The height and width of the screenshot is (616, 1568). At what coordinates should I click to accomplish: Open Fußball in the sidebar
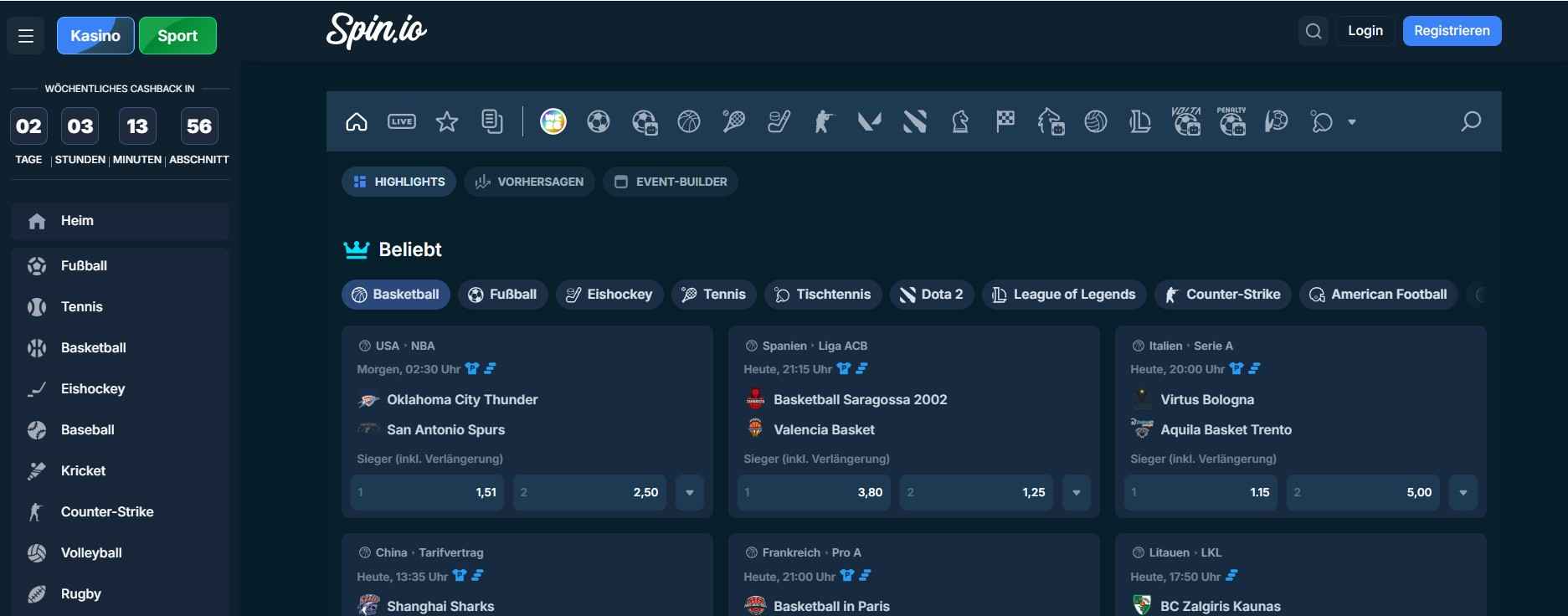coord(121,266)
